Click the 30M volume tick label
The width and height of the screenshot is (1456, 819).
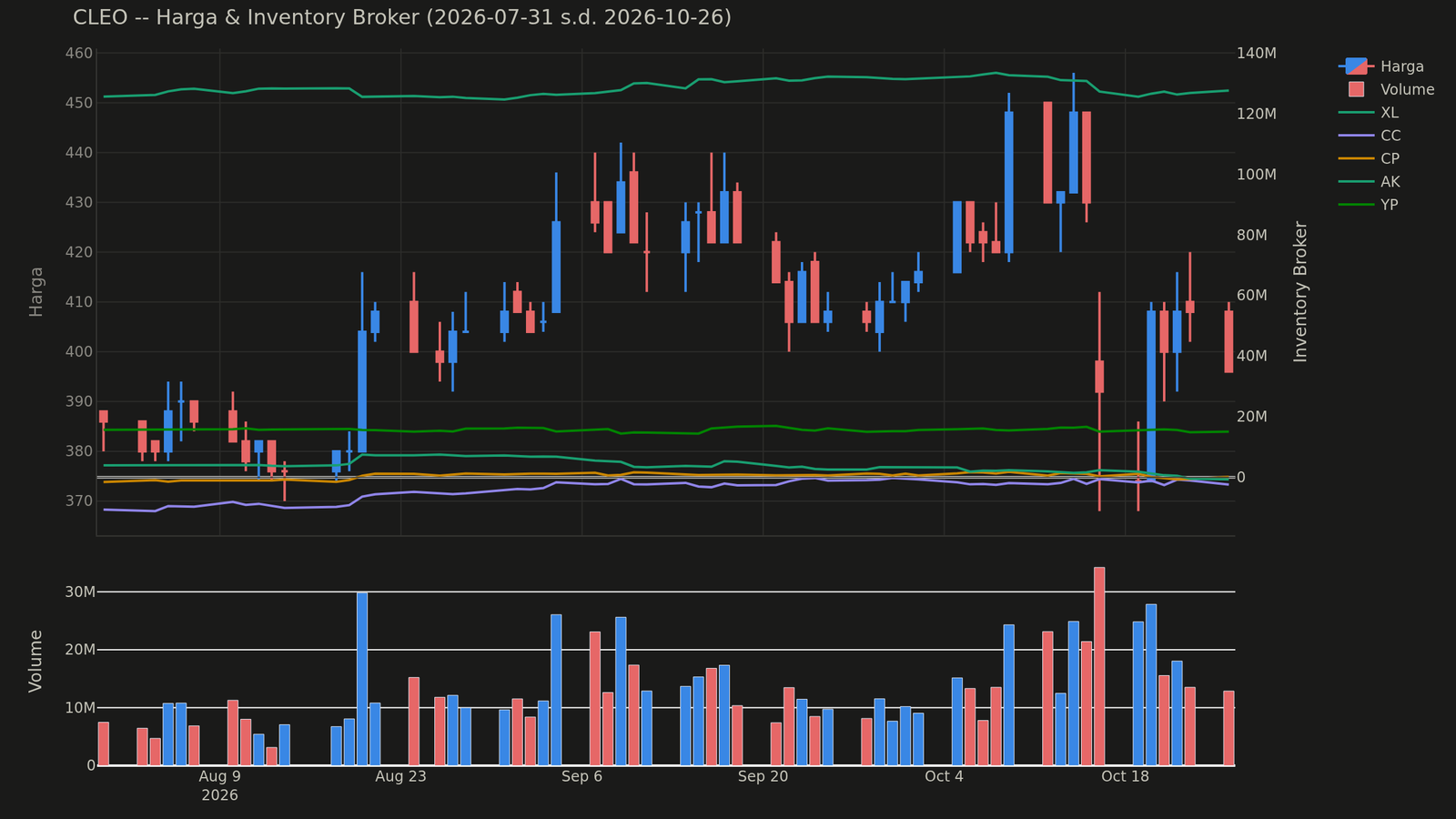(x=79, y=591)
